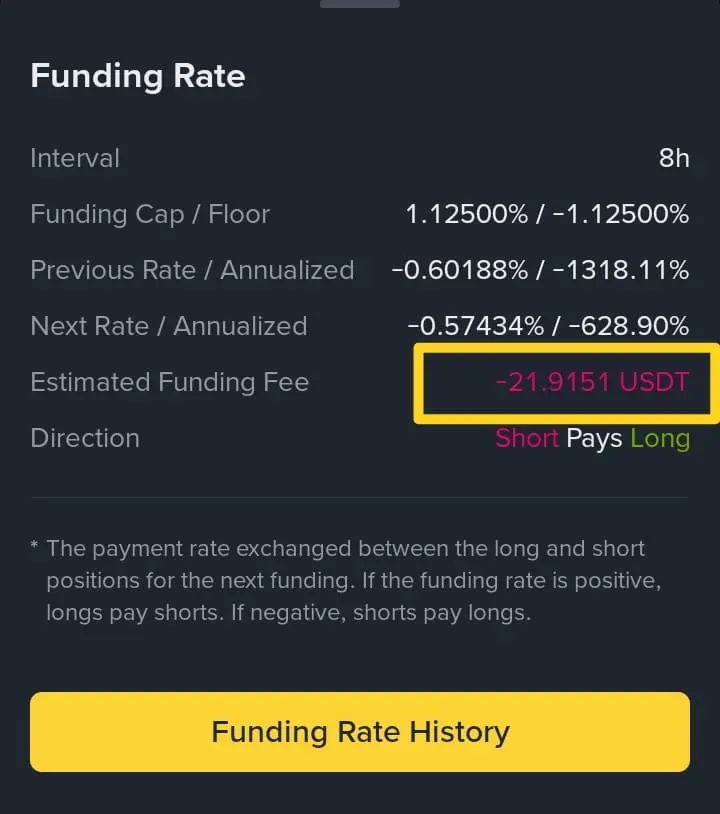Image resolution: width=720 pixels, height=814 pixels.
Task: Tap the drag handle atop the sheet
Action: pyautogui.click(x=360, y=4)
